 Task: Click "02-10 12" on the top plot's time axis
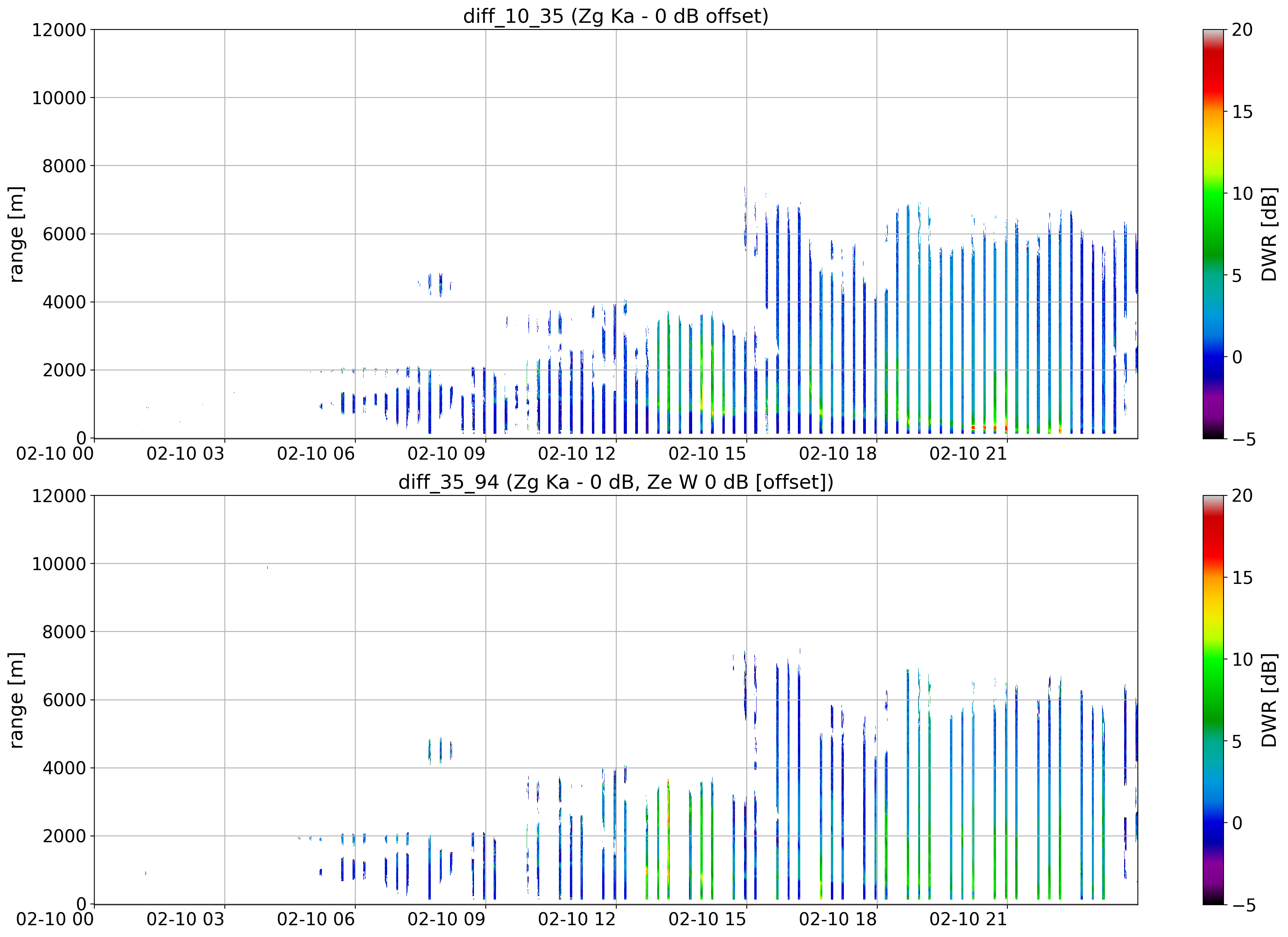pyautogui.click(x=577, y=453)
